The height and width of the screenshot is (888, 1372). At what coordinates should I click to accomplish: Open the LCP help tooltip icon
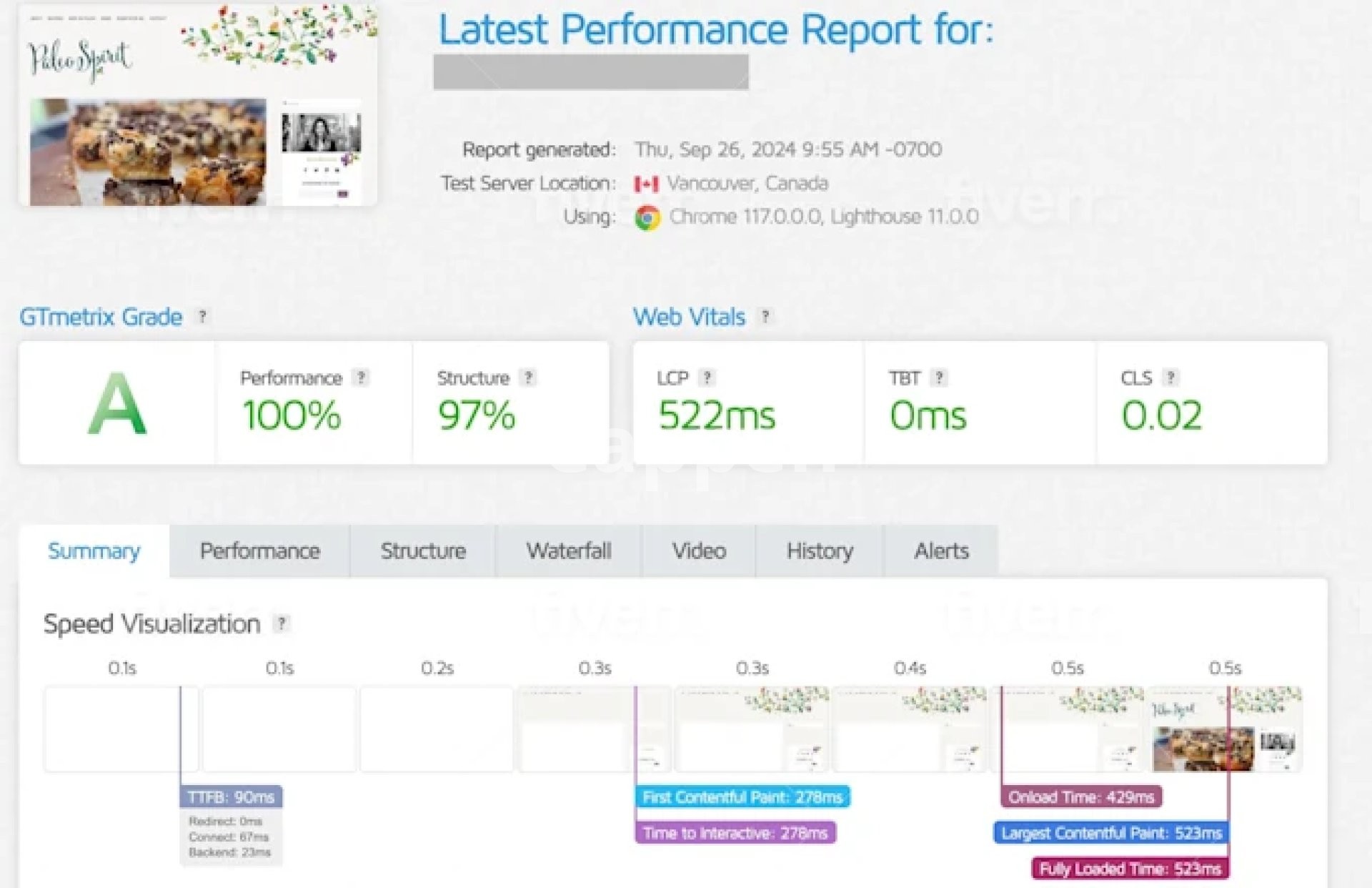coord(707,378)
